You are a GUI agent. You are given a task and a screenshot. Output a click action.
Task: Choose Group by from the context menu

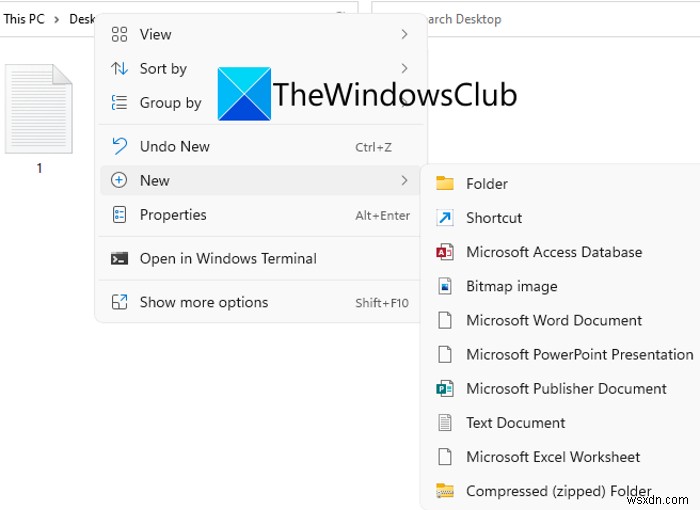click(x=260, y=103)
